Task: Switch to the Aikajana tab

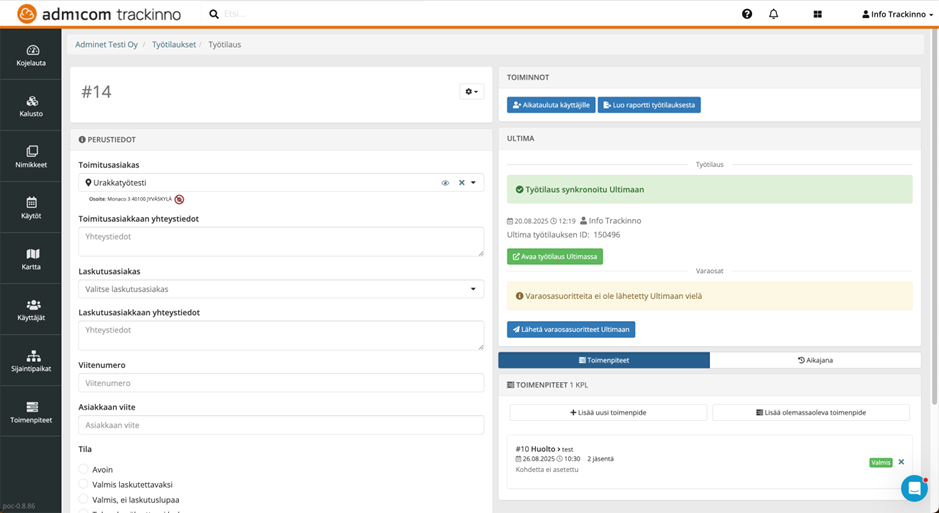Action: click(x=815, y=360)
